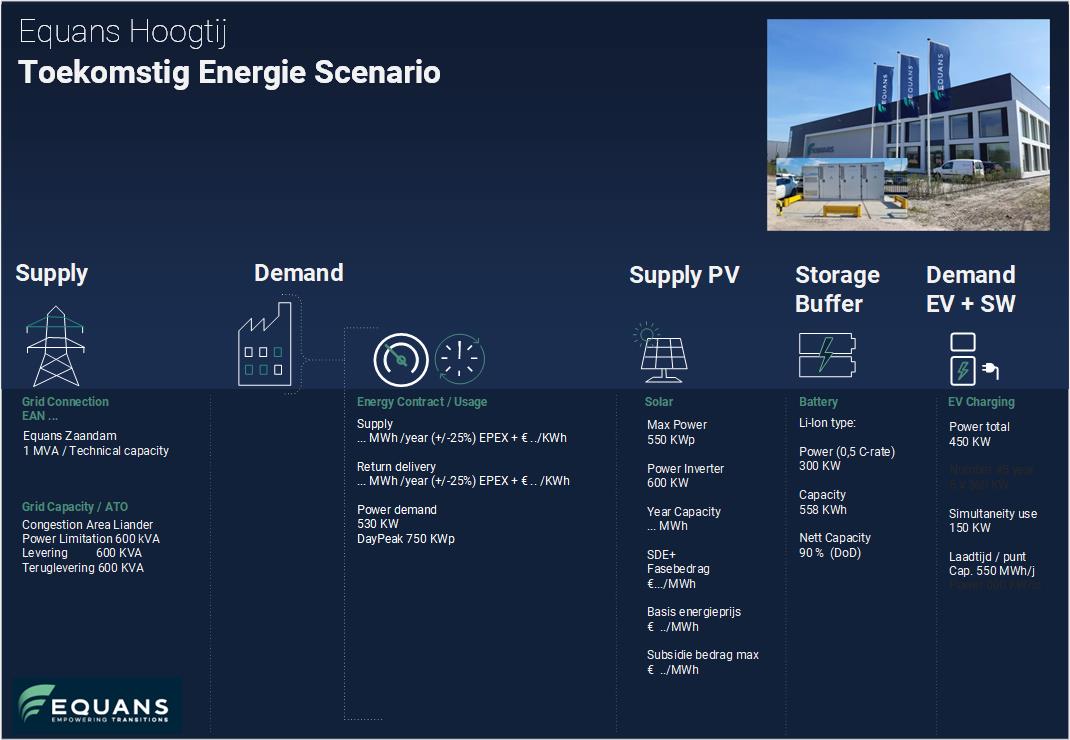Select the clock cycle icon

pos(460,358)
